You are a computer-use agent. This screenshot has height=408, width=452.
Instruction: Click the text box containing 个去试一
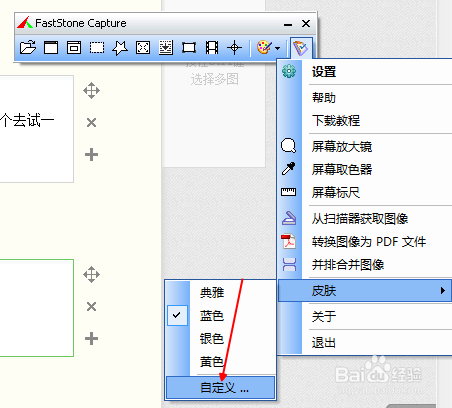pyautogui.click(x=37, y=129)
